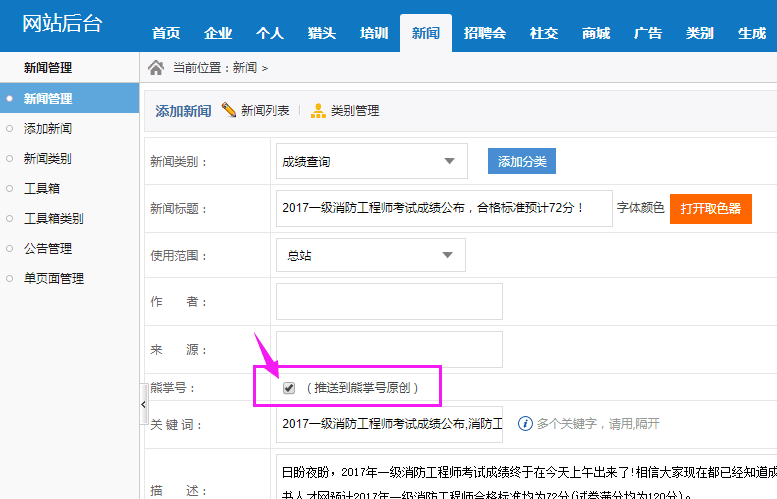Click the 描述 text area

click(526, 477)
